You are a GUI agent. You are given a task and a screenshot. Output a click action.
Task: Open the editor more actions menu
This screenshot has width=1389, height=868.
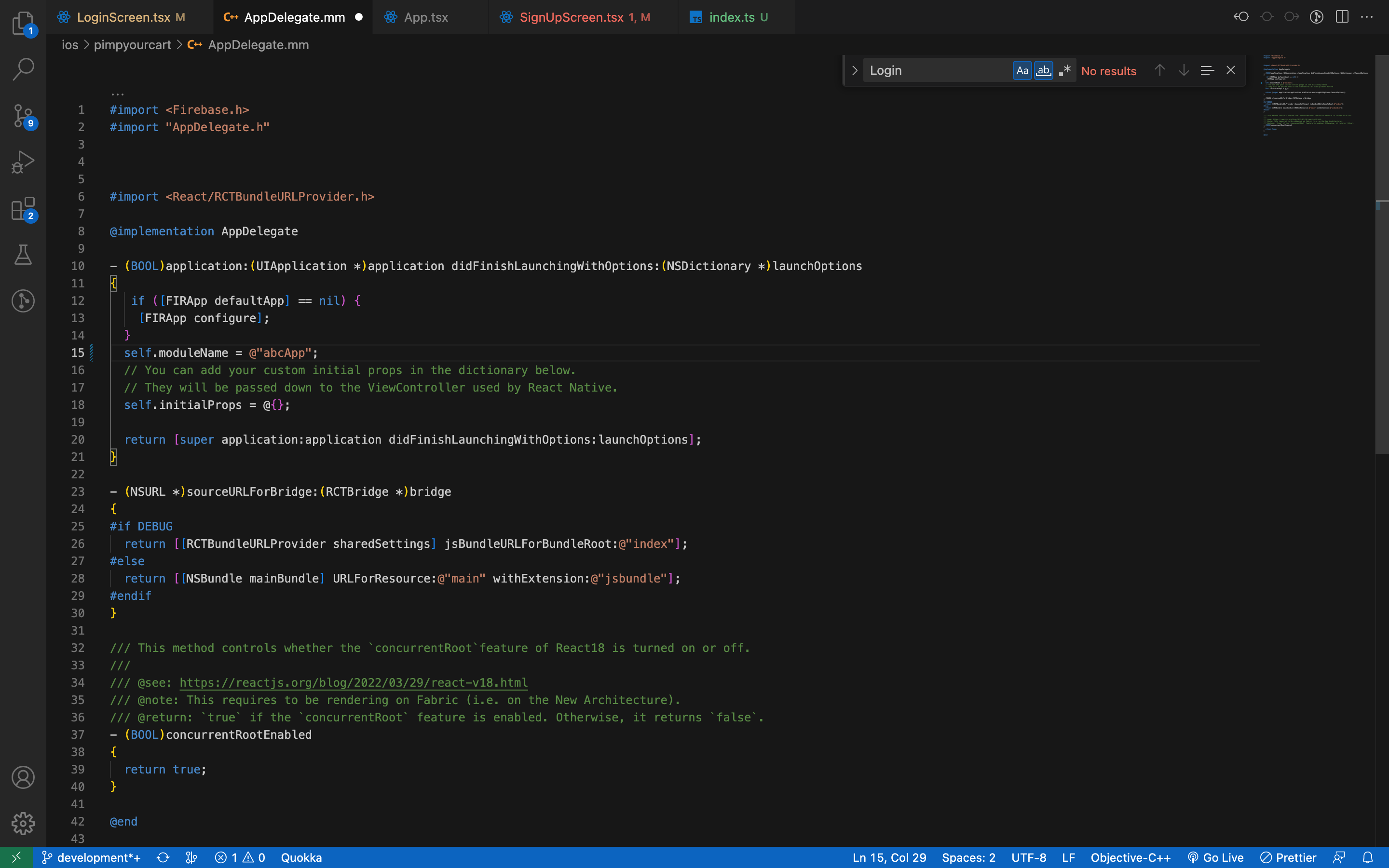click(1368, 17)
